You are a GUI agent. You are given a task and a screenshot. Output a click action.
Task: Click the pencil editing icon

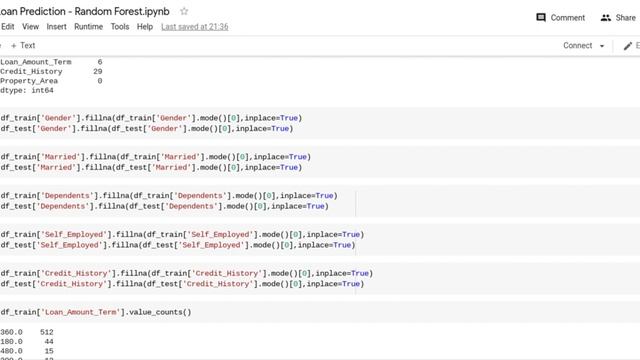628,46
